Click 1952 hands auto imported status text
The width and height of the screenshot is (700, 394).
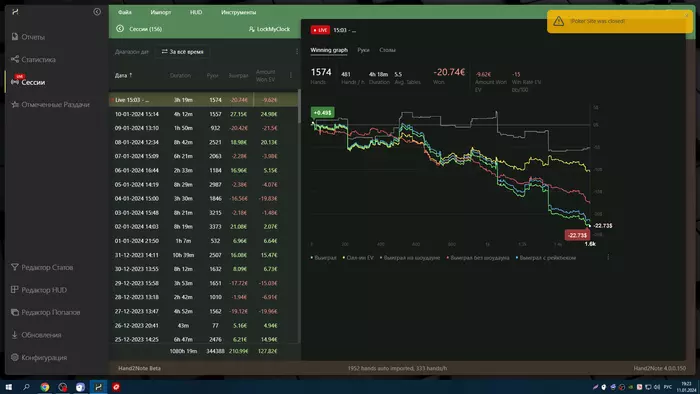[397, 368]
